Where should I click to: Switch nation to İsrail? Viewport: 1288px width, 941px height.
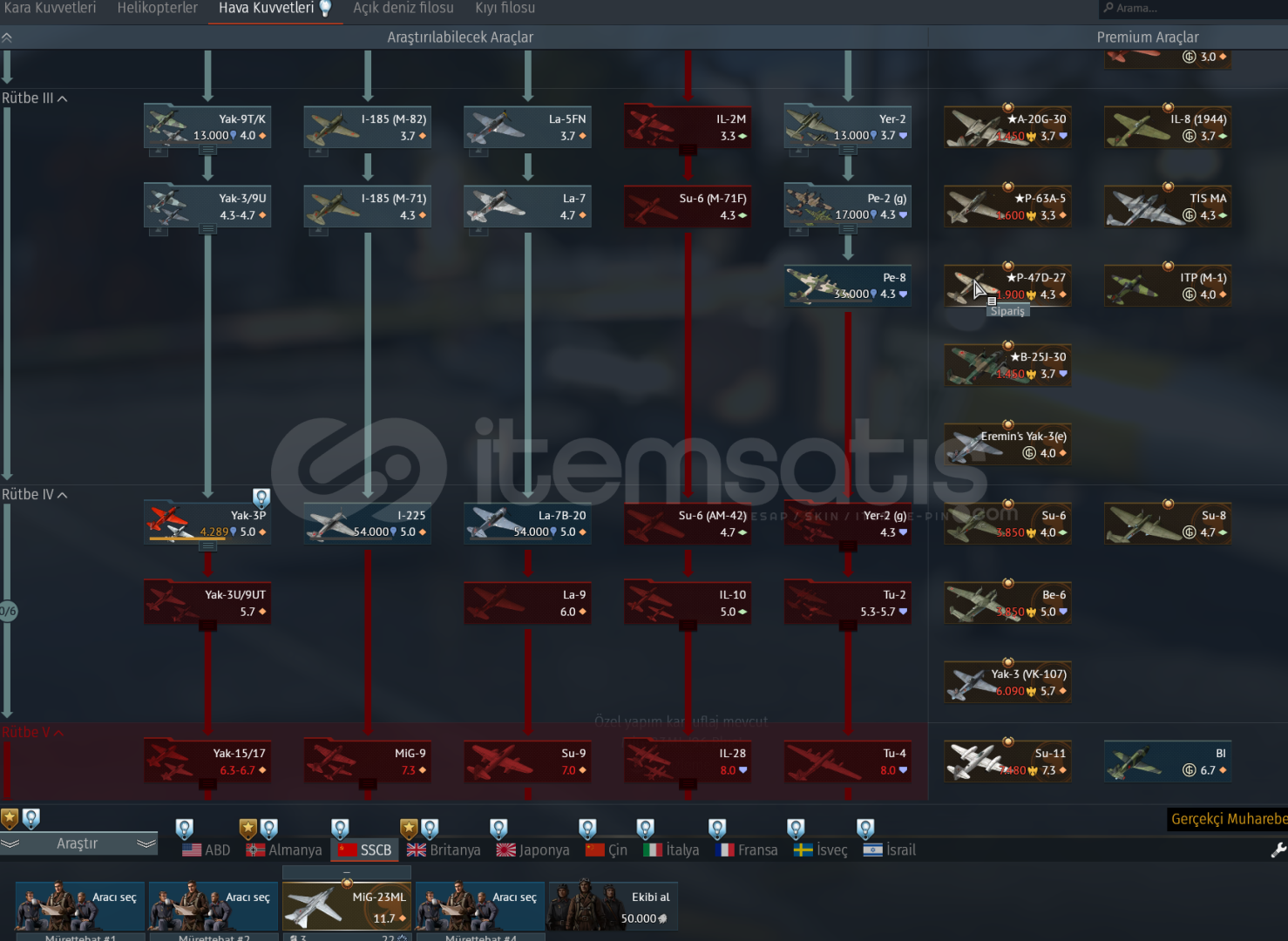pyautogui.click(x=890, y=850)
